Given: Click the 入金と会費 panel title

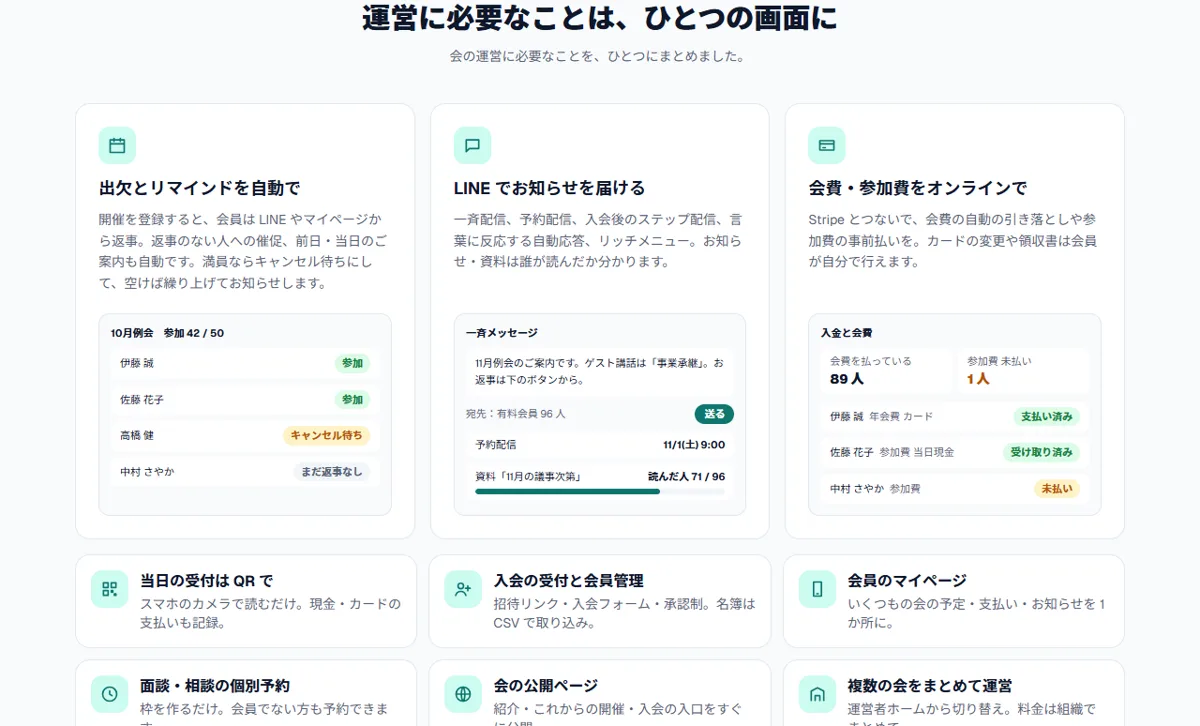Looking at the screenshot, I should (x=847, y=333).
